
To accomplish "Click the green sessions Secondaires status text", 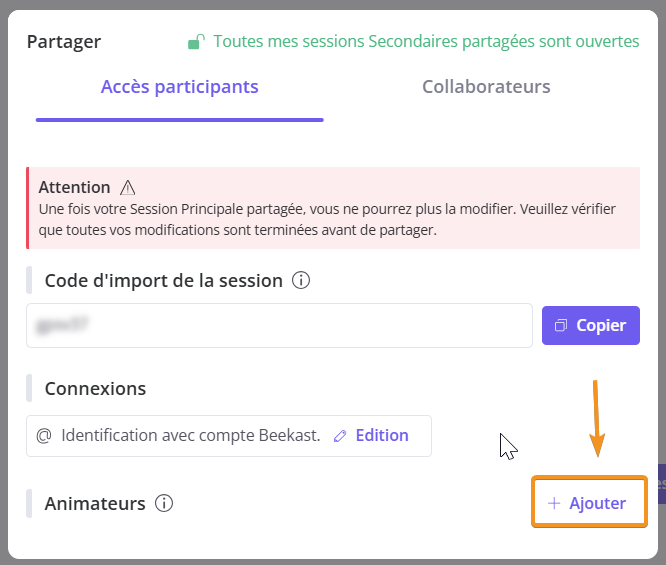I will (426, 41).
